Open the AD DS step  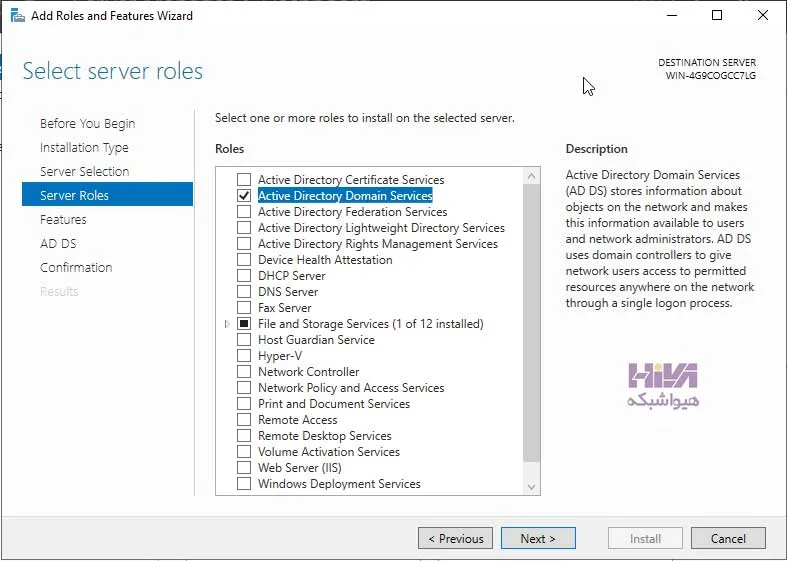[x=58, y=244]
